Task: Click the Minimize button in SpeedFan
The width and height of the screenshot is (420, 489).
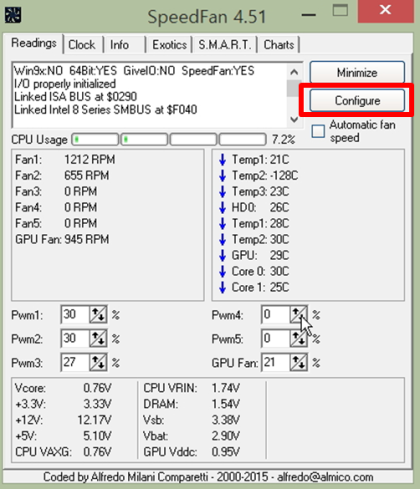Action: click(x=357, y=72)
